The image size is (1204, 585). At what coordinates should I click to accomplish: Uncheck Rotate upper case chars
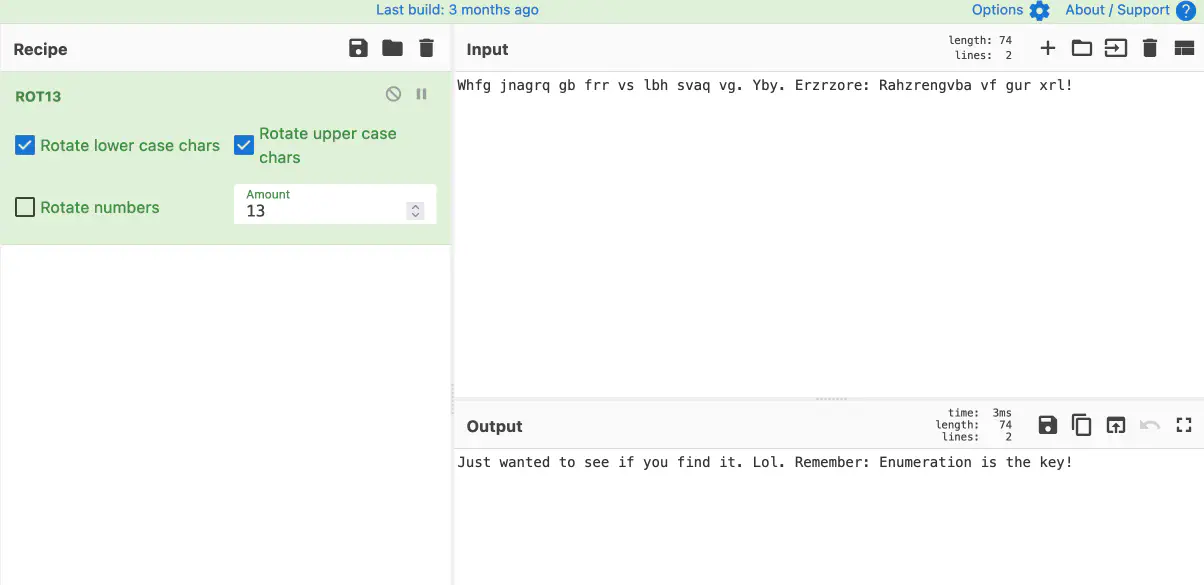click(244, 146)
